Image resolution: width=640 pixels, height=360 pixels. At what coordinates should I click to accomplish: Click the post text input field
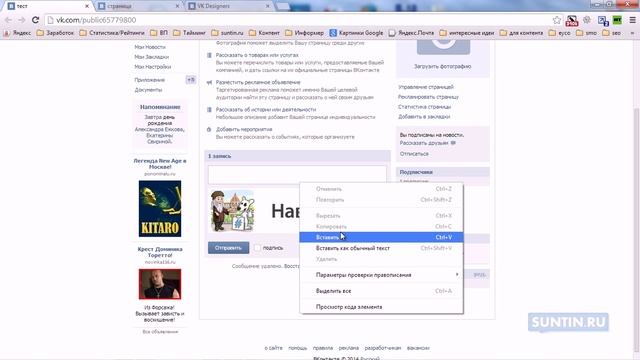297,175
